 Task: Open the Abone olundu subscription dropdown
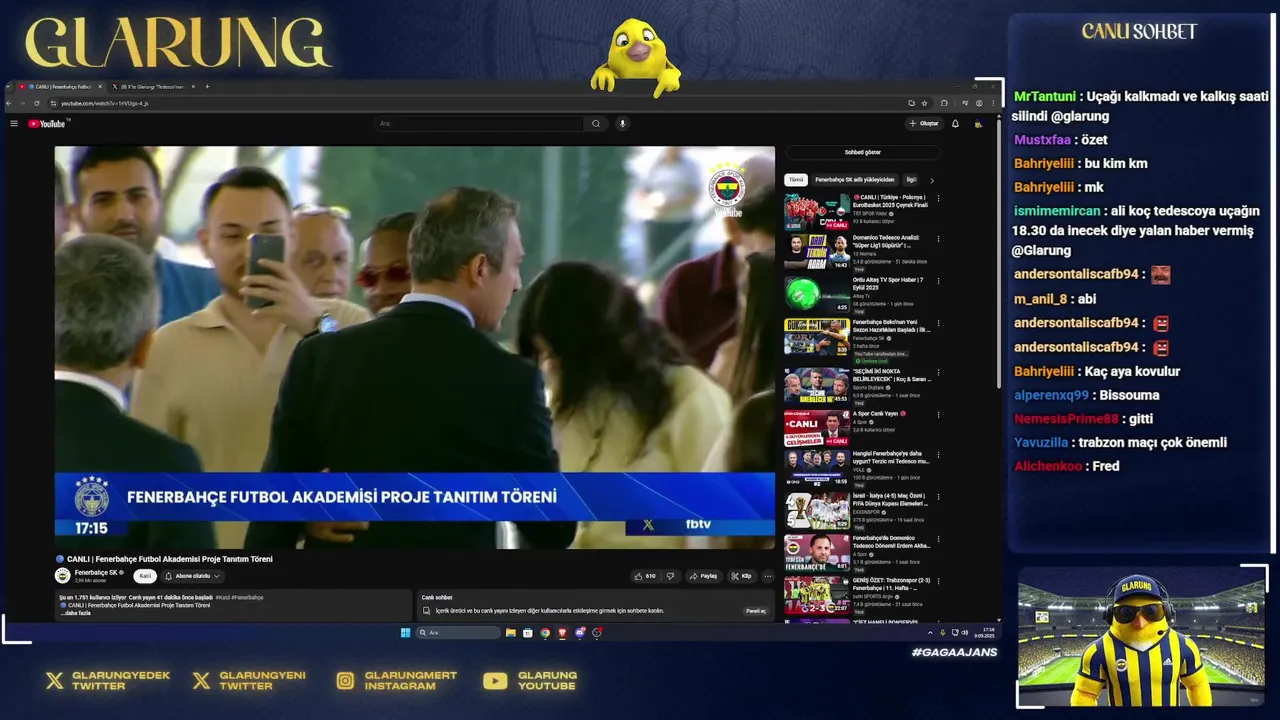192,576
